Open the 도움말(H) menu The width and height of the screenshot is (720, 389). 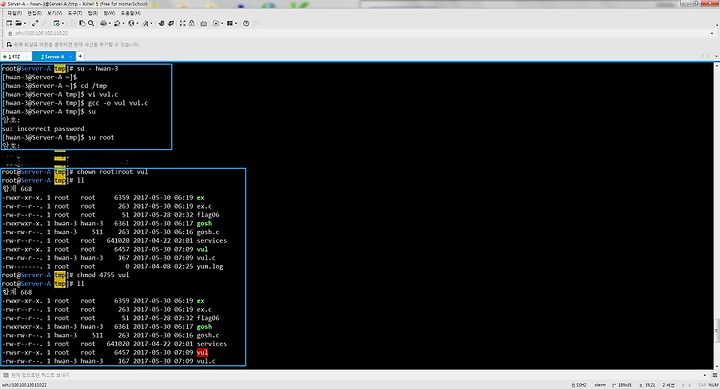pos(131,13)
